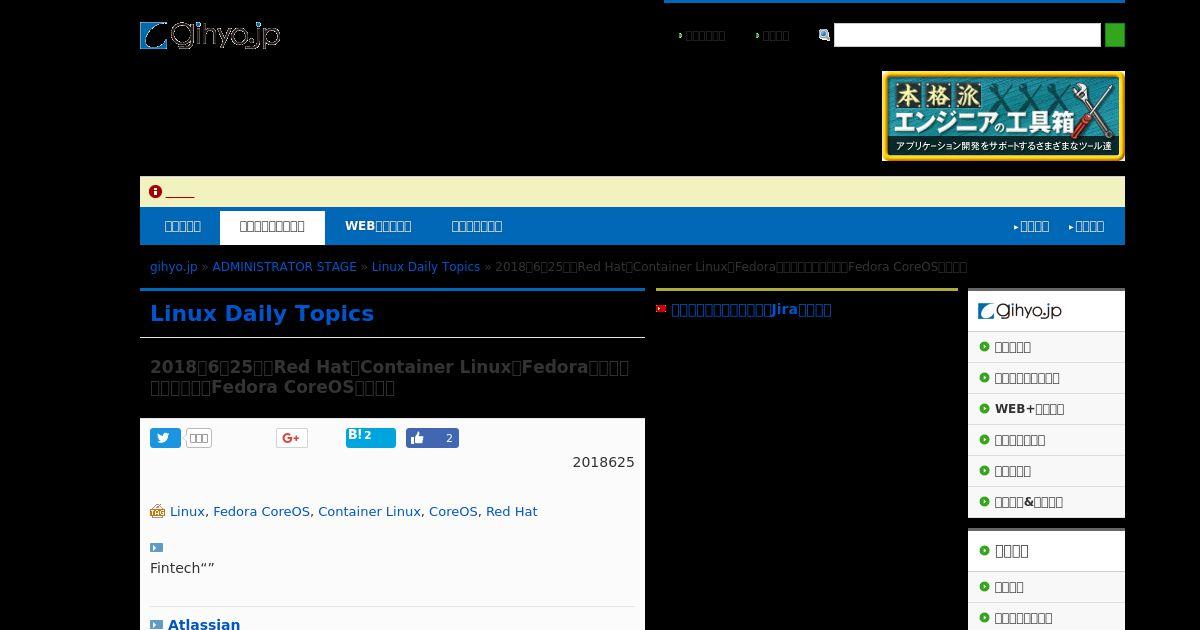Click the article date text 2018625

tap(603, 462)
